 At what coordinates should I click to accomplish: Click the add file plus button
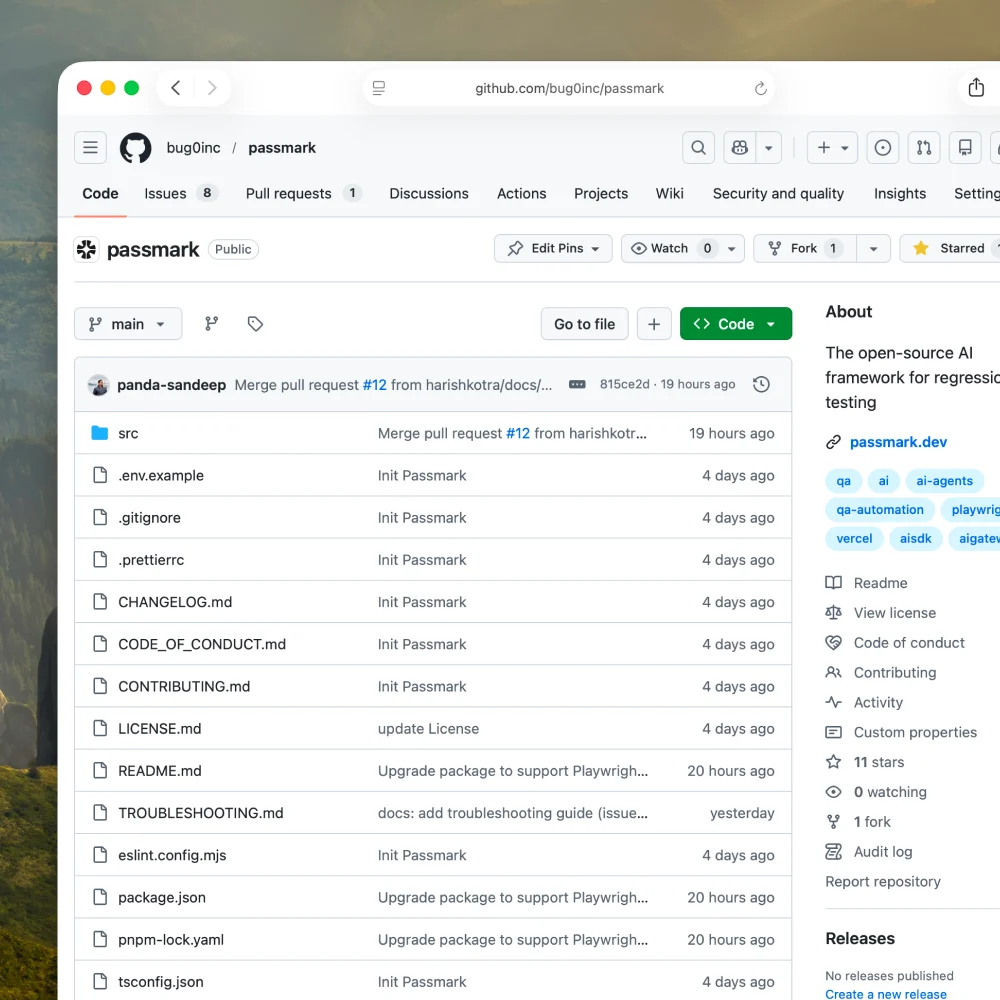pyautogui.click(x=654, y=324)
